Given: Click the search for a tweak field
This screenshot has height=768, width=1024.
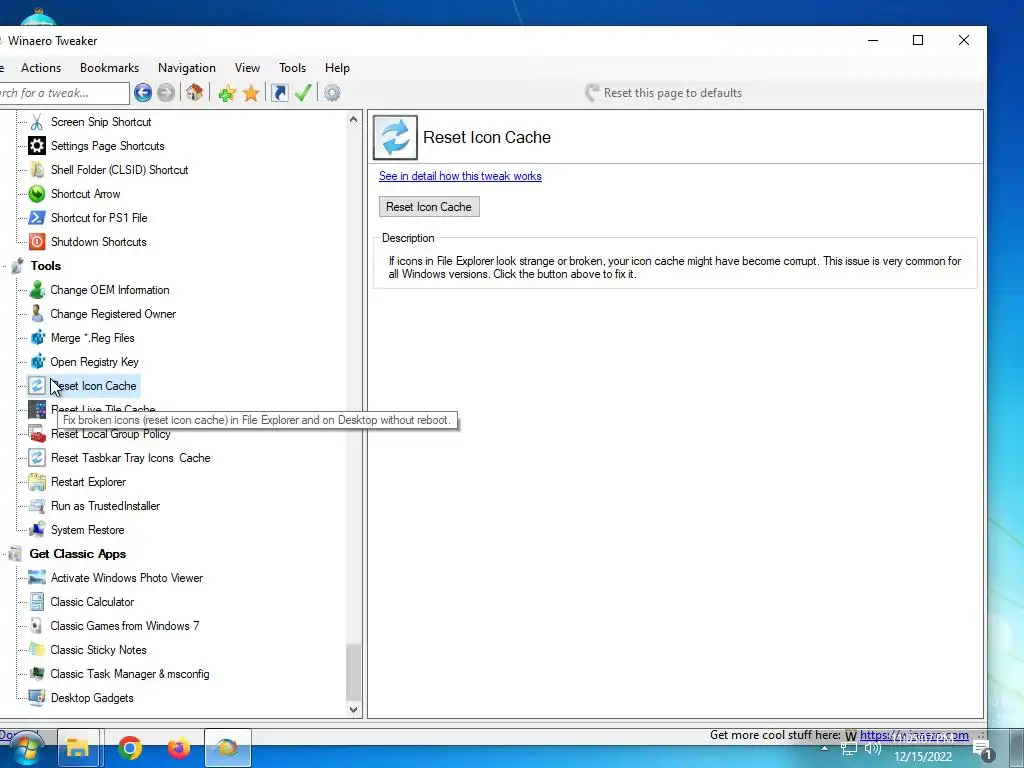Looking at the screenshot, I should coord(64,93).
